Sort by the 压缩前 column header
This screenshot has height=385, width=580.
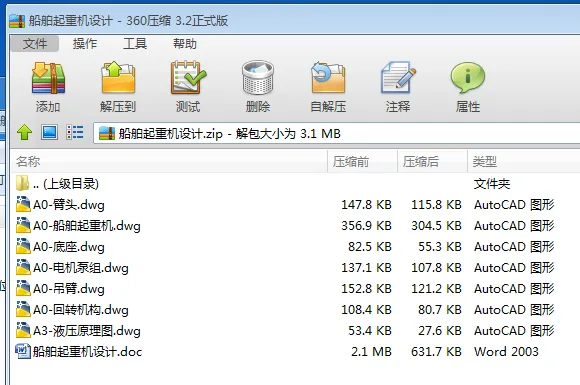[x=362, y=161]
